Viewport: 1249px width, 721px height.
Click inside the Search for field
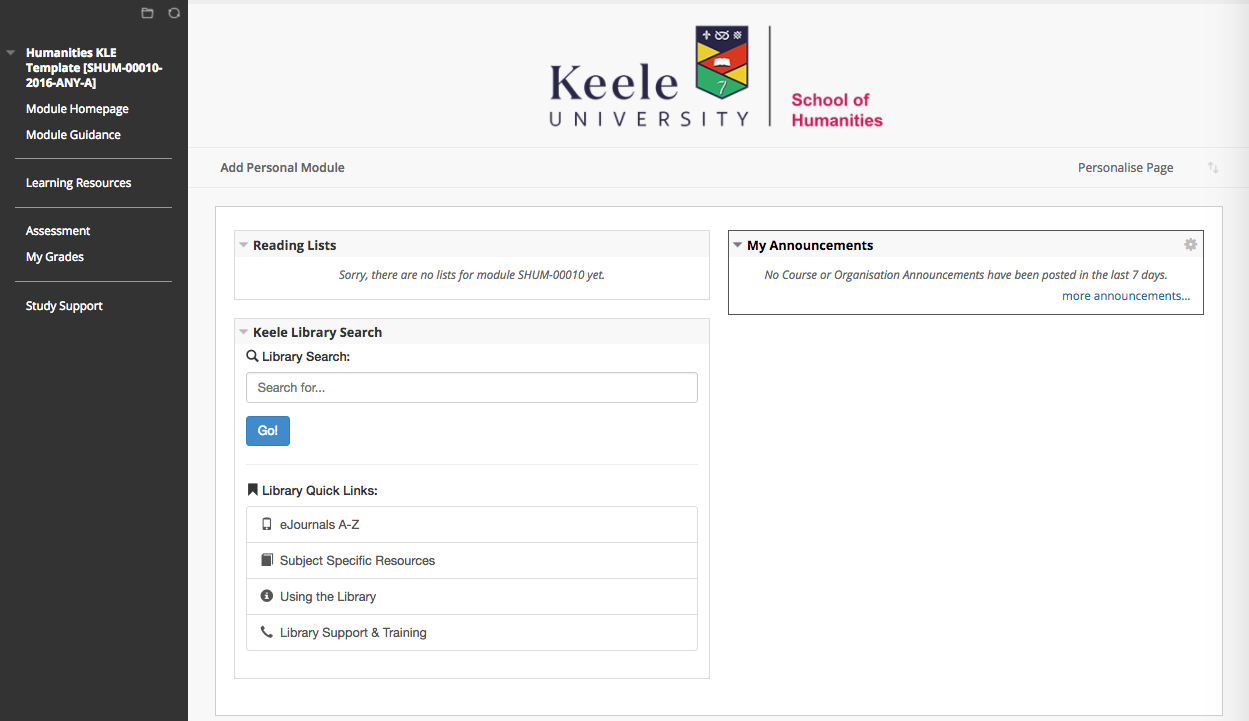pos(471,387)
